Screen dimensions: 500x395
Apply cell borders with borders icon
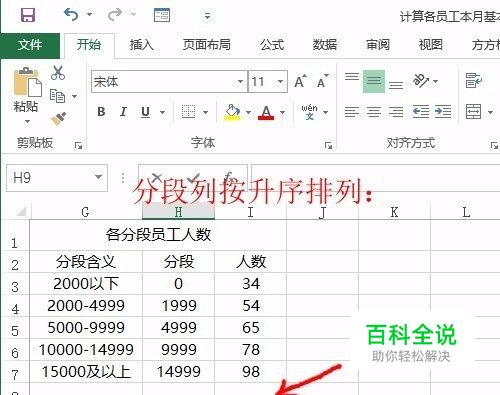pos(188,112)
